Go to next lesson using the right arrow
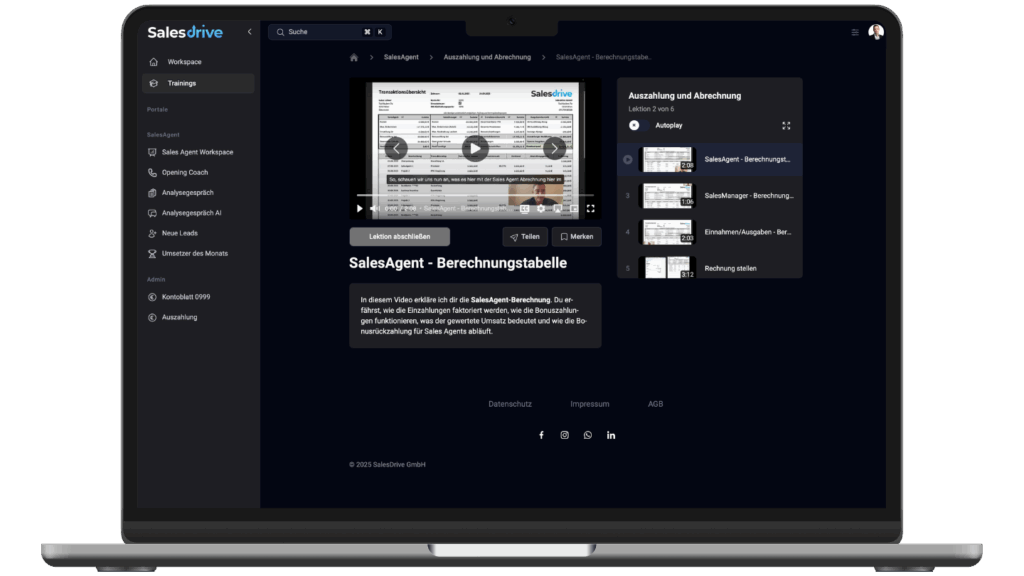The width and height of the screenshot is (1024, 576). tap(554, 149)
